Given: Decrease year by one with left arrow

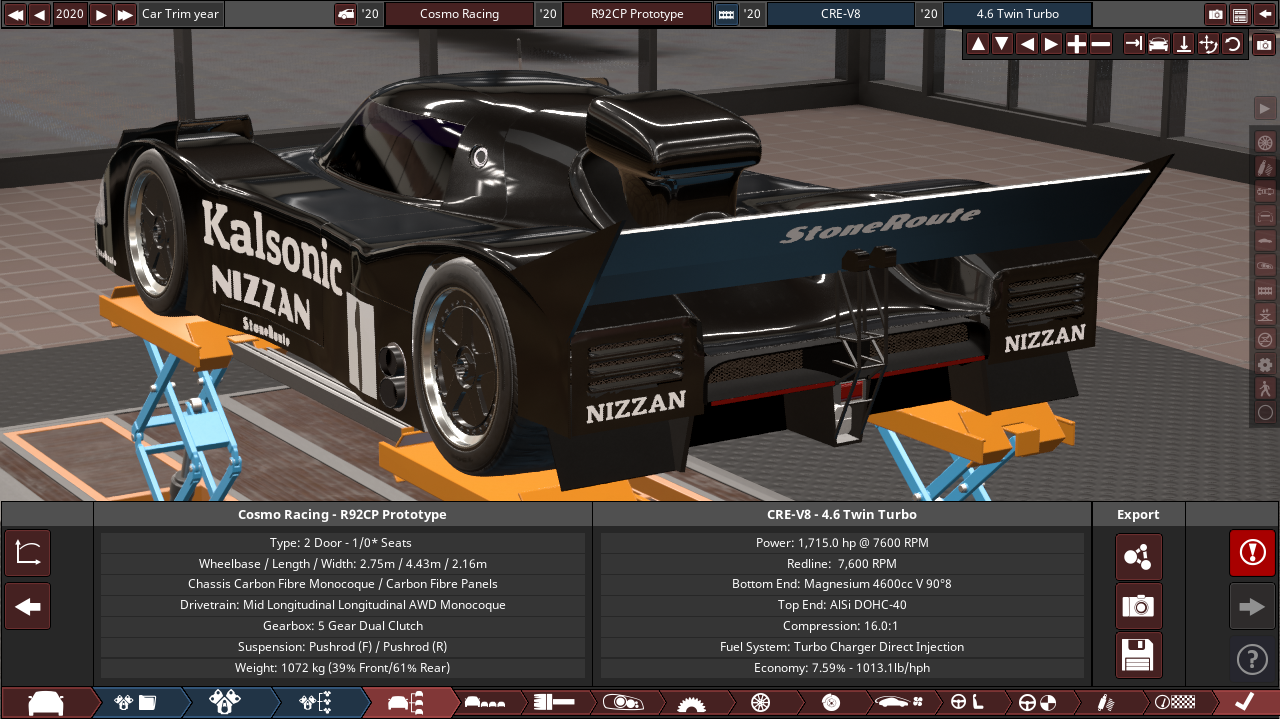Looking at the screenshot, I should coord(39,14).
